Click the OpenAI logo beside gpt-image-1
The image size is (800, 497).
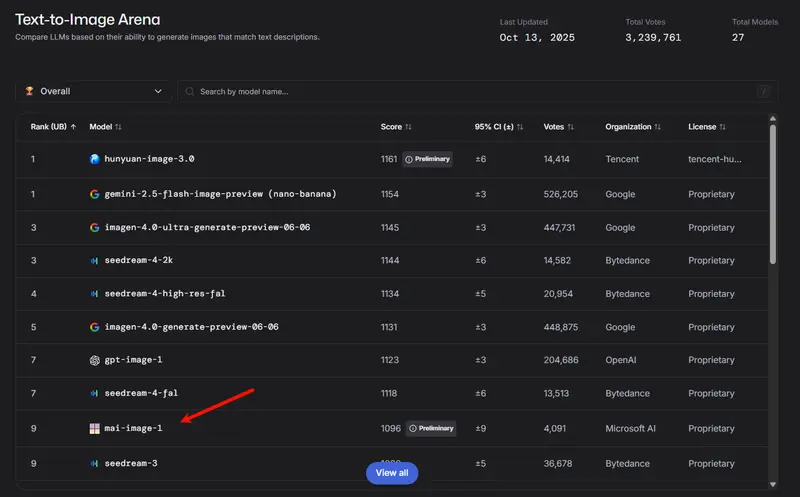[95, 361]
